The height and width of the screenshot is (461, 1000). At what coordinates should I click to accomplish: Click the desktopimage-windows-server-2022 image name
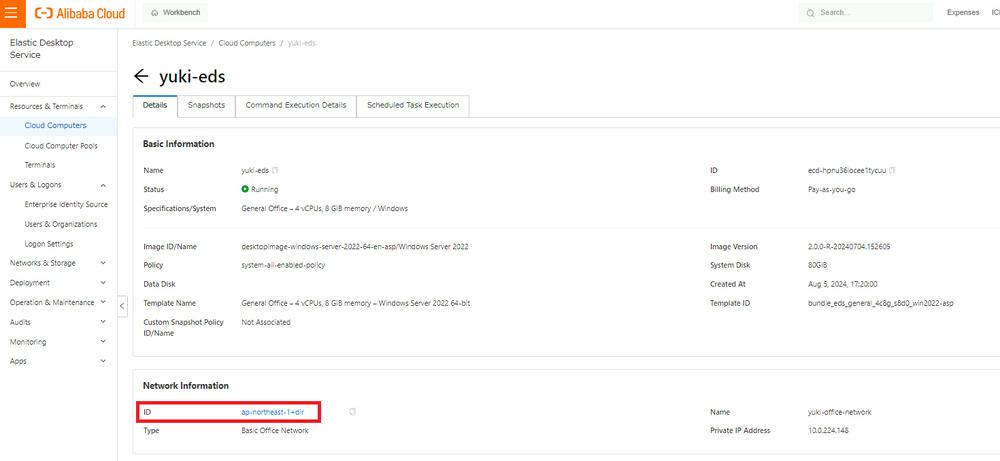point(355,247)
